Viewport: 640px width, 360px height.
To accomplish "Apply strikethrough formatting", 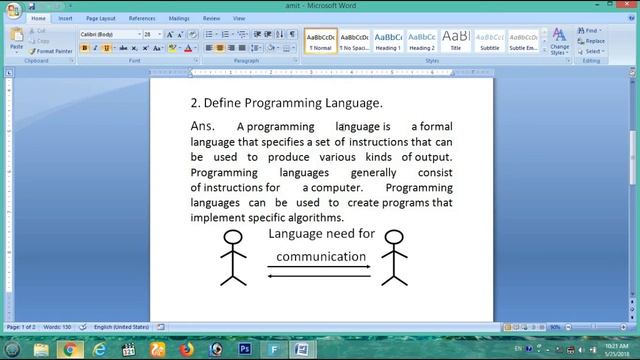I will (x=123, y=48).
